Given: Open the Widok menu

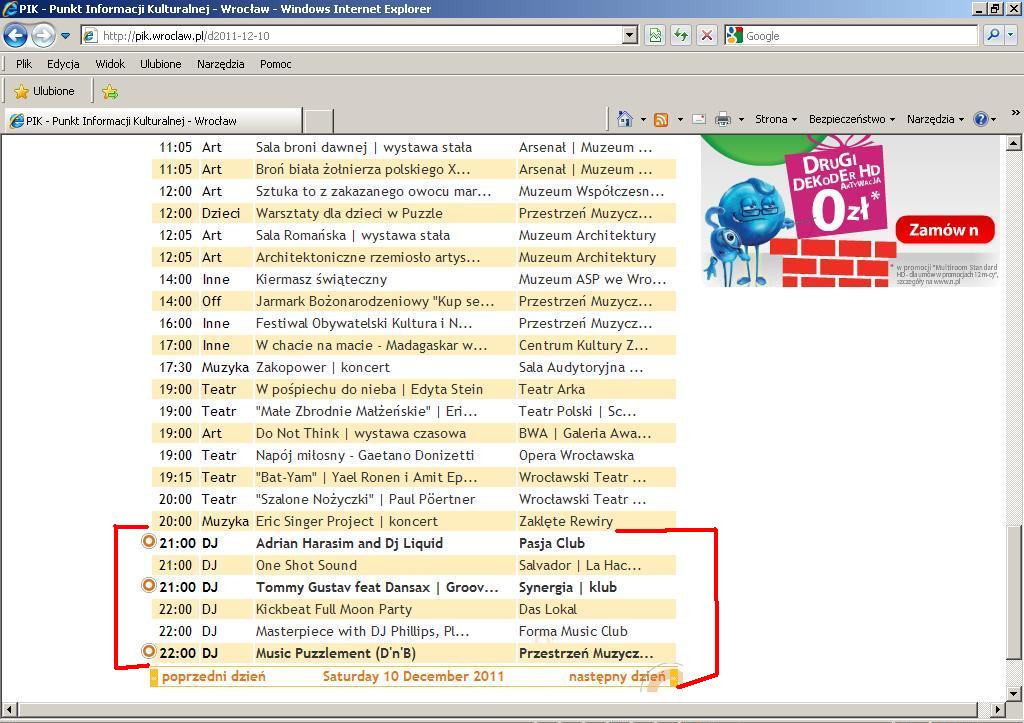Looking at the screenshot, I should pos(110,64).
